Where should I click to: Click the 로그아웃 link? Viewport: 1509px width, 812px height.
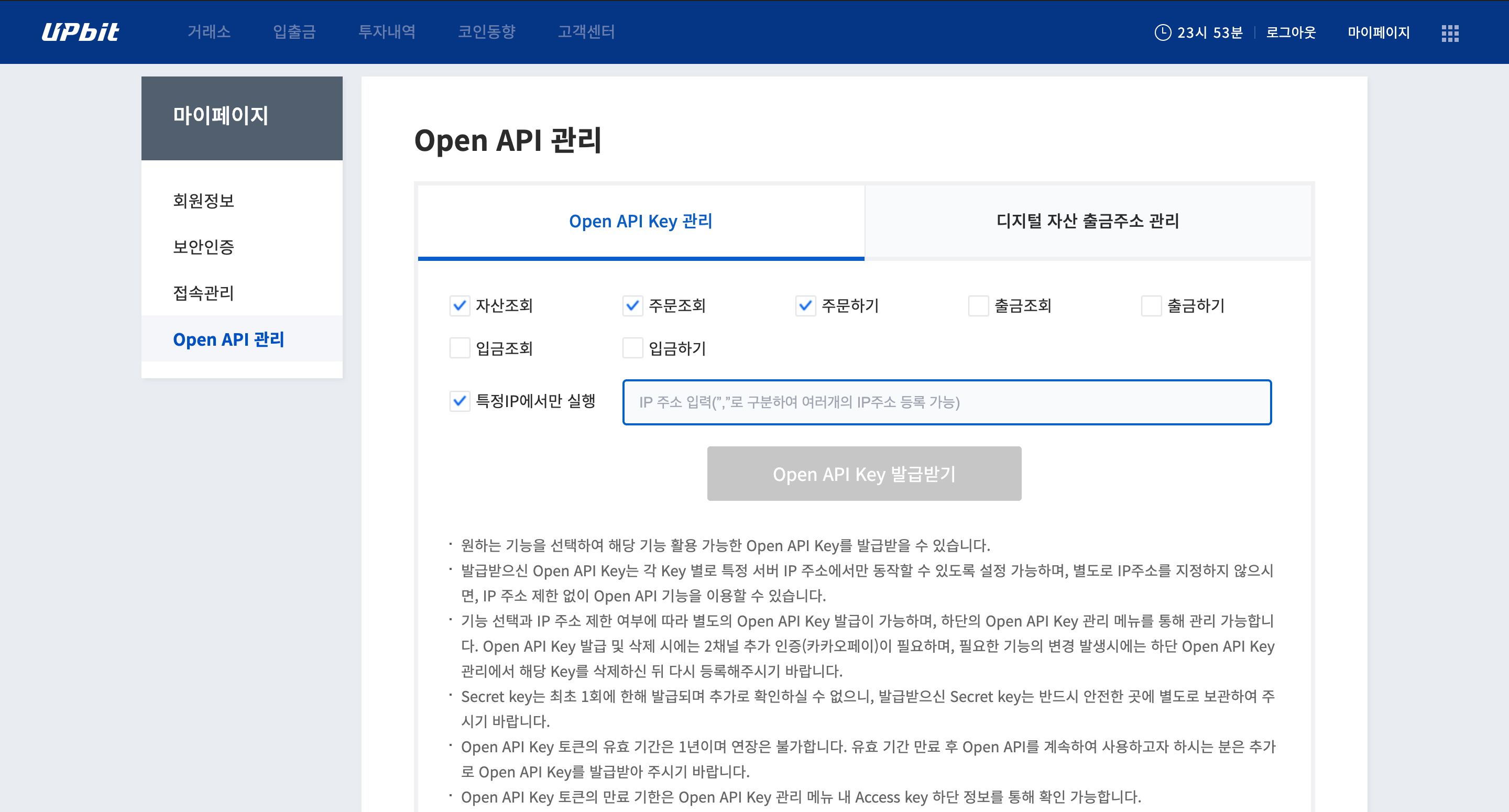pyautogui.click(x=1291, y=32)
